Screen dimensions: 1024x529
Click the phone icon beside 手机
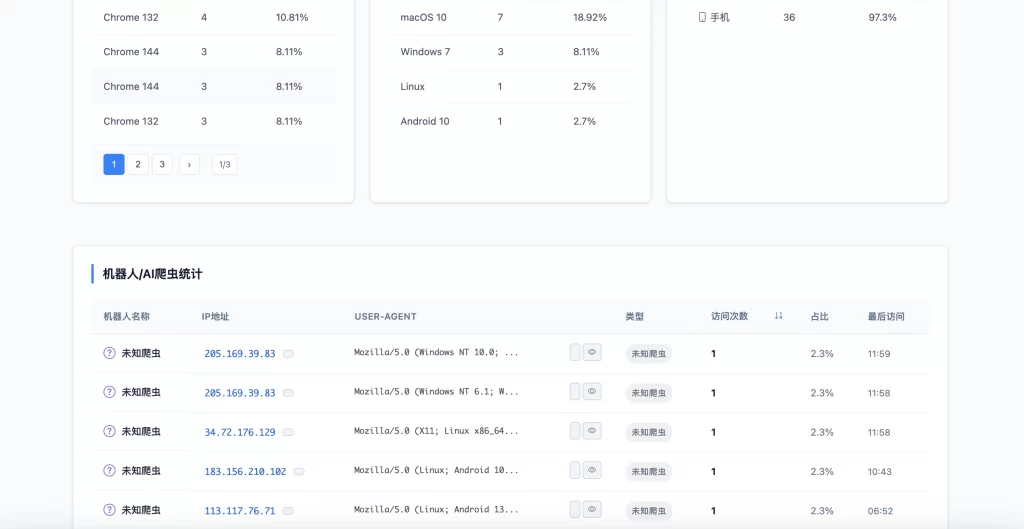point(702,17)
